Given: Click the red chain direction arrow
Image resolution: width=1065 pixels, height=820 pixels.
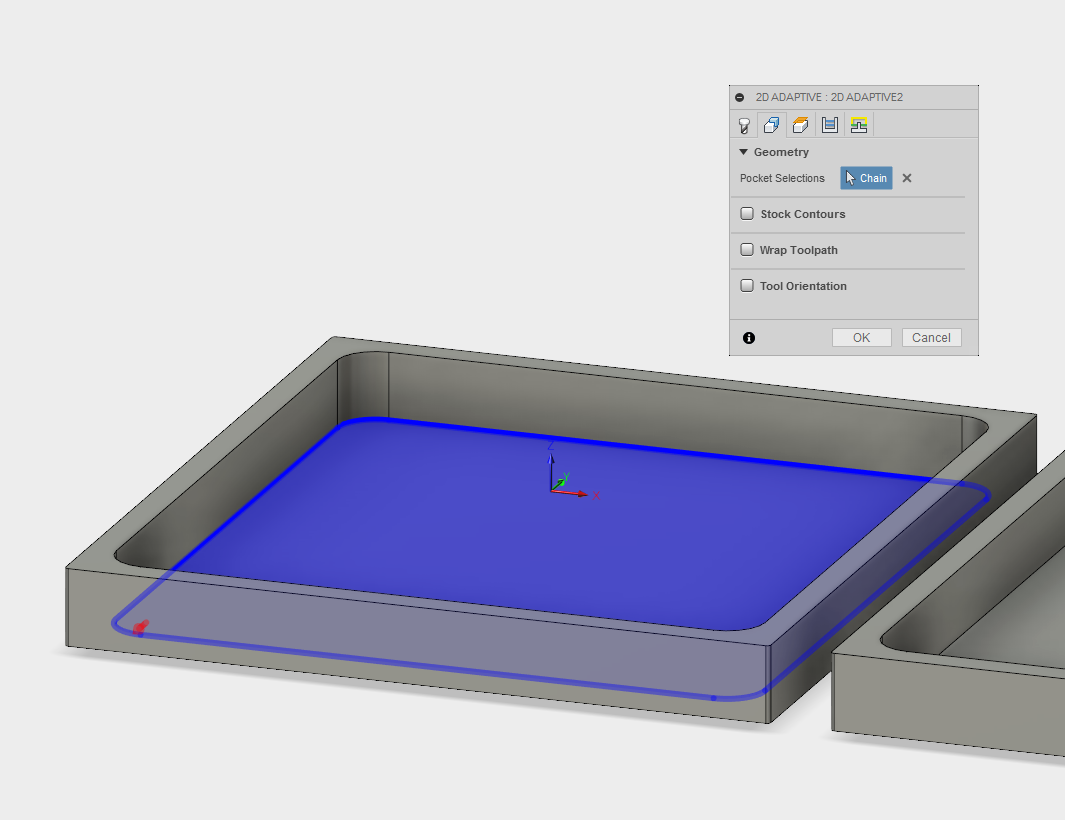Looking at the screenshot, I should (141, 628).
